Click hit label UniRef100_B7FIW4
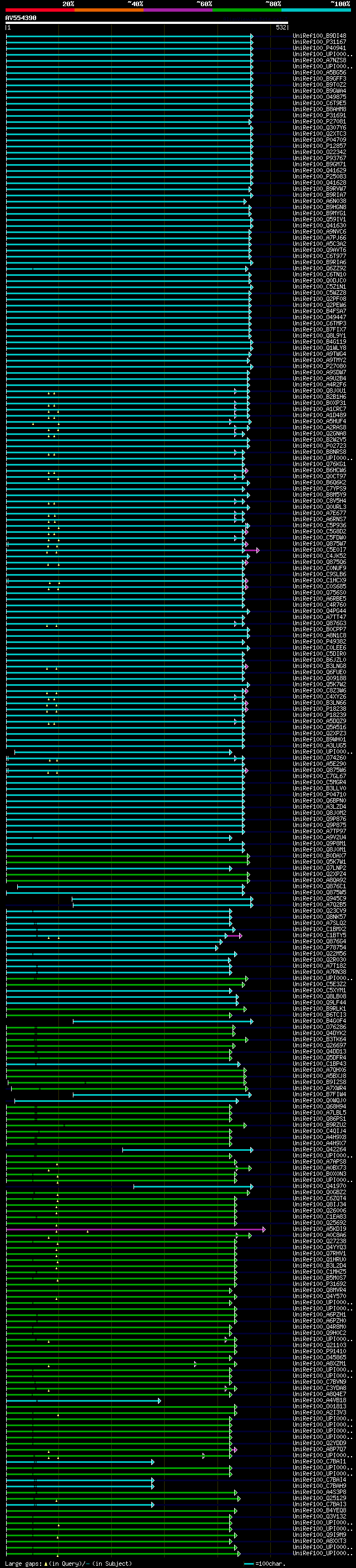Screen dimensions: 356x1568 [319, 1095]
